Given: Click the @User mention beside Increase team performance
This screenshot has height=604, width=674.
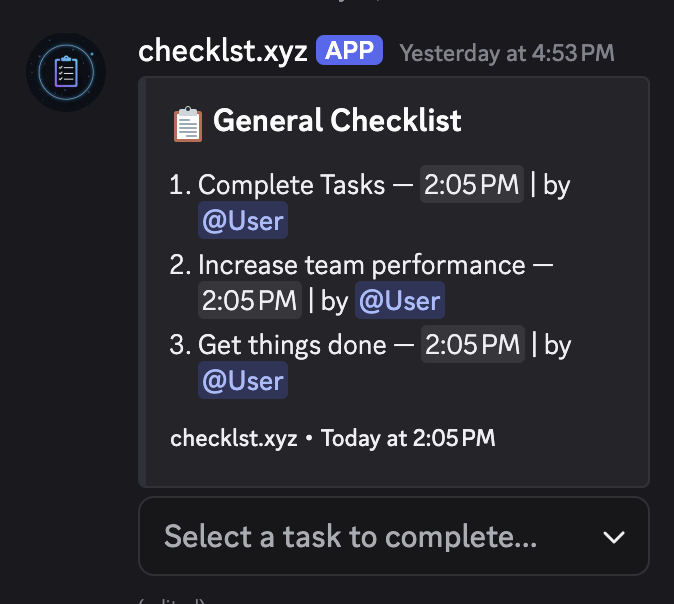Looking at the screenshot, I should pyautogui.click(x=400, y=300).
